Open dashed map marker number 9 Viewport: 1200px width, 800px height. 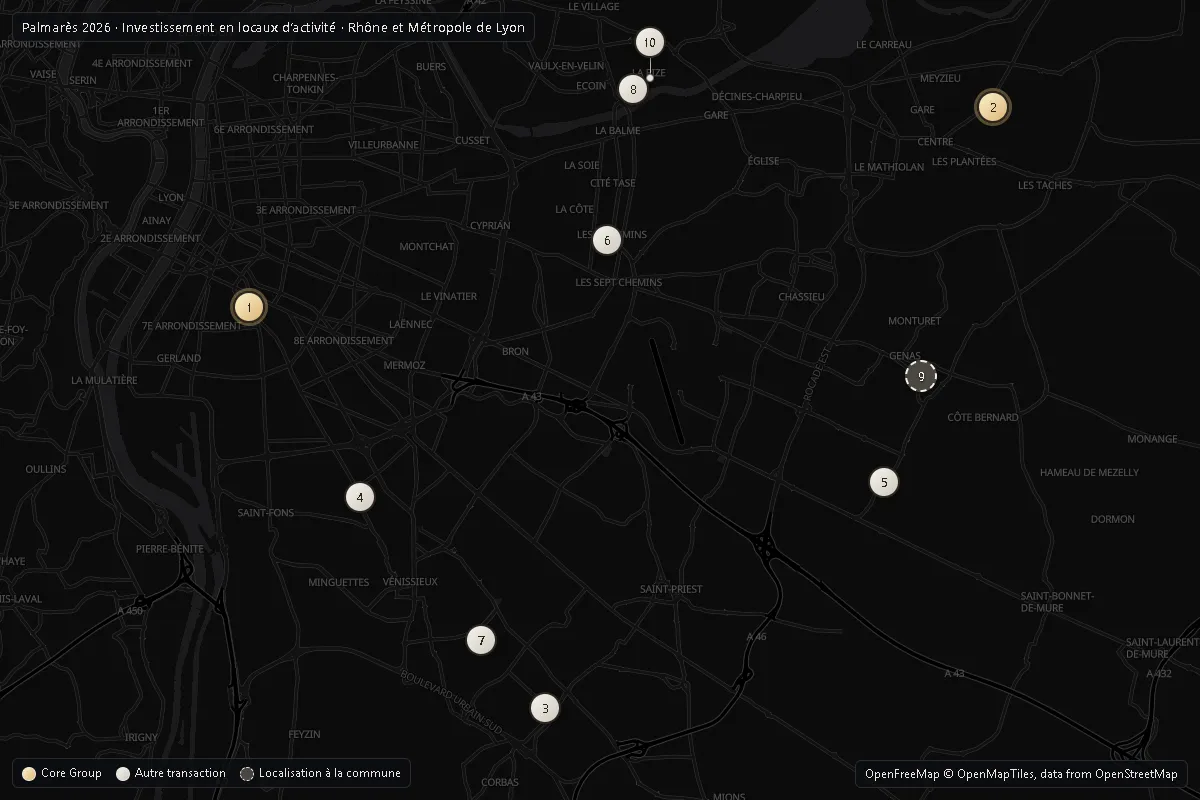point(921,377)
